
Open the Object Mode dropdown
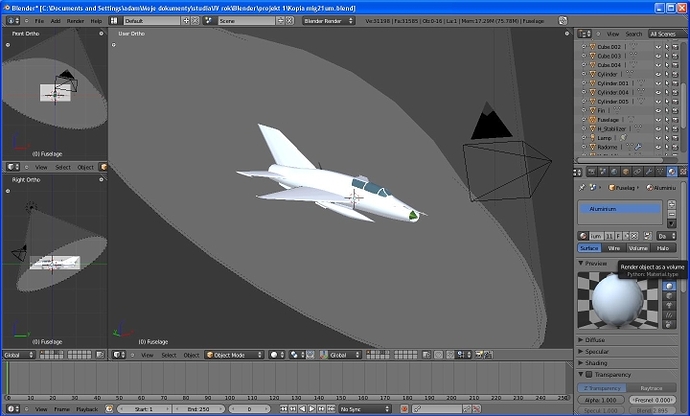click(x=234, y=355)
